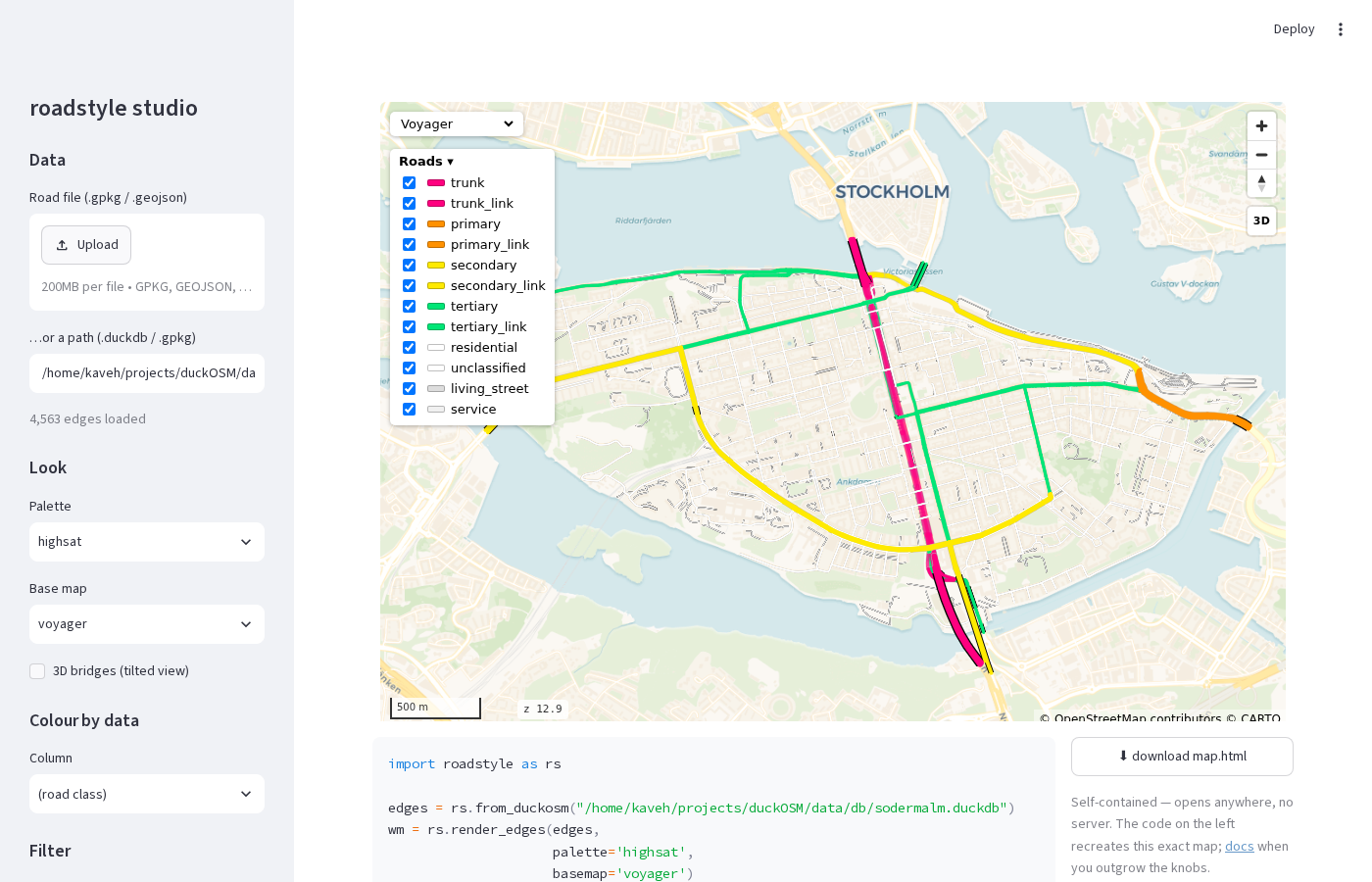Image resolution: width=1372 pixels, height=882 pixels.
Task: Follow the docs link
Action: (1239, 847)
